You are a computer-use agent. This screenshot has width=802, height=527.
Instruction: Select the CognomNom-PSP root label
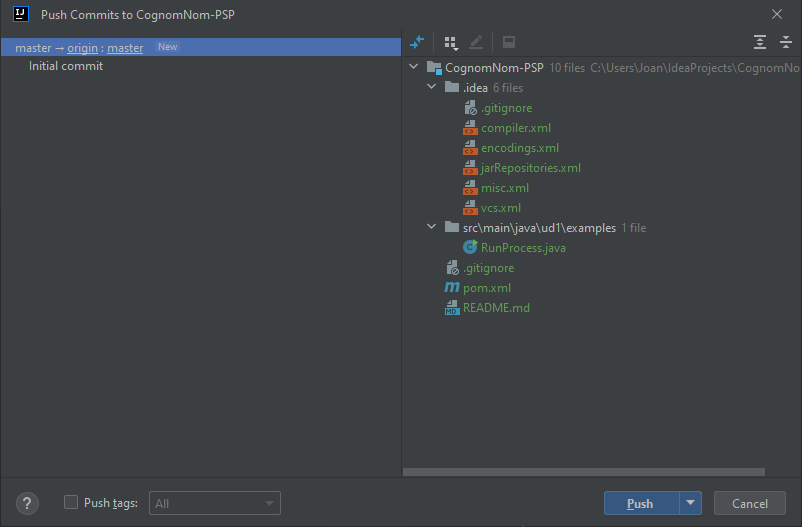[x=495, y=68]
